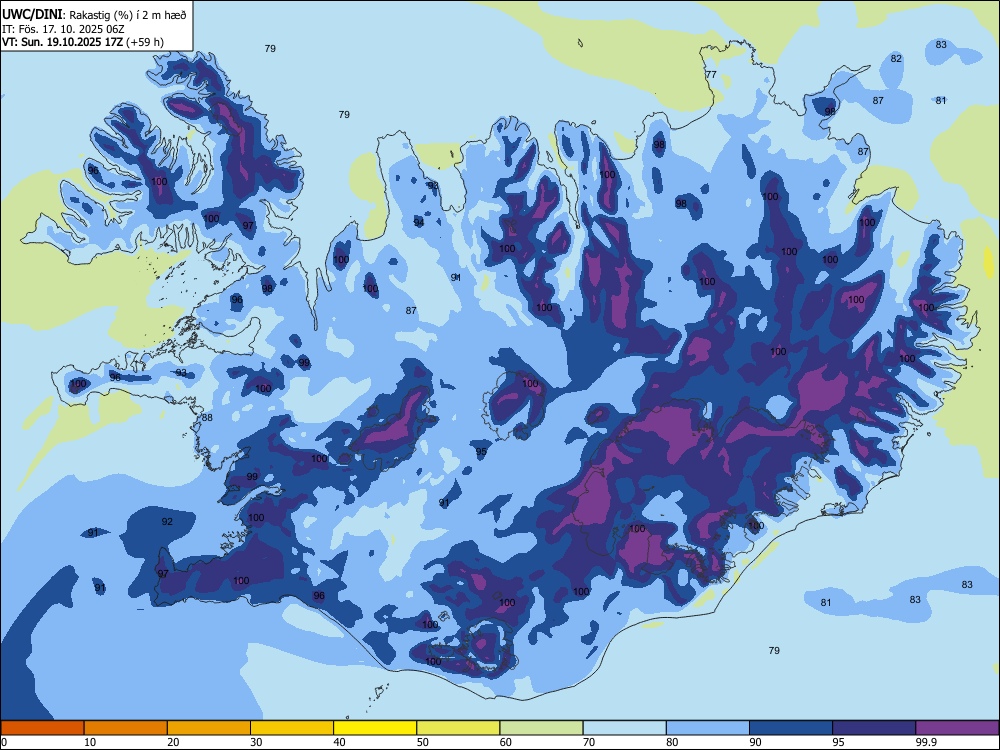Screen dimensions: 1000x750
Task: Click the init time 'IT: Fös. 17. 10. 2025 06Z'
Action: click(63, 29)
